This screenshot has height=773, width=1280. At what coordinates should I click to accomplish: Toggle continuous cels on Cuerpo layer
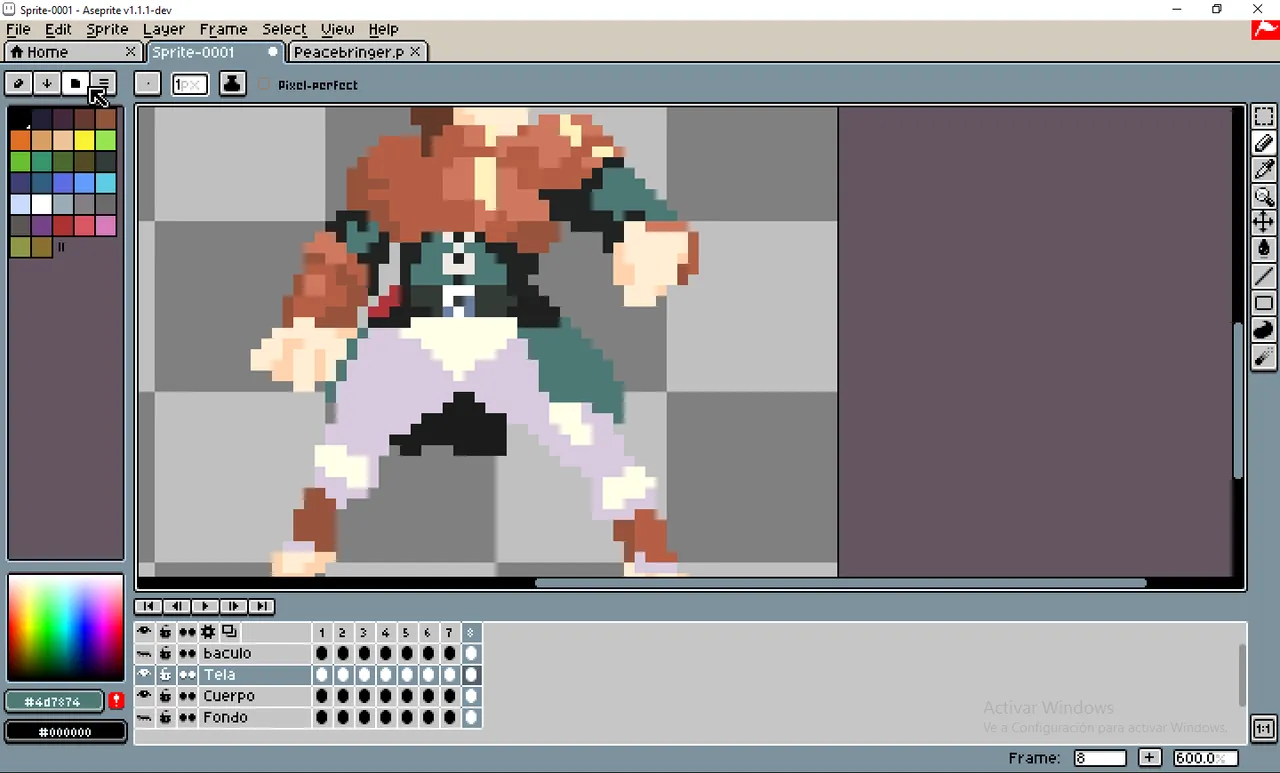[187, 696]
